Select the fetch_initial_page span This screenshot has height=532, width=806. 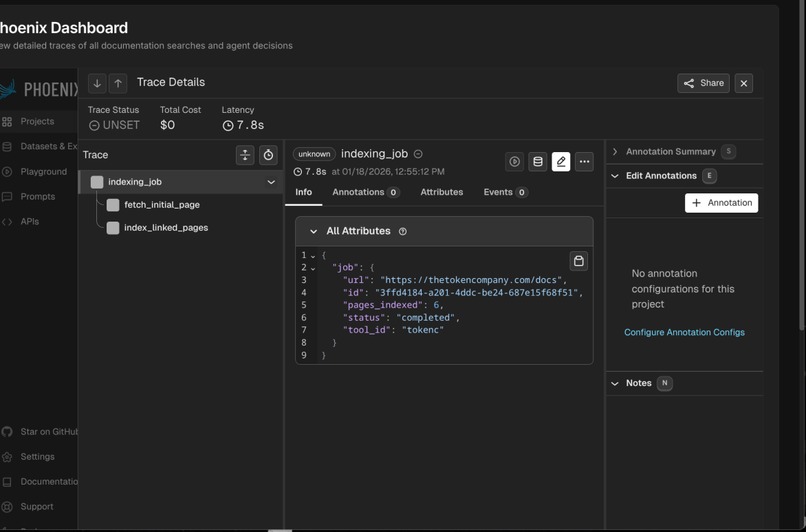(x=162, y=205)
